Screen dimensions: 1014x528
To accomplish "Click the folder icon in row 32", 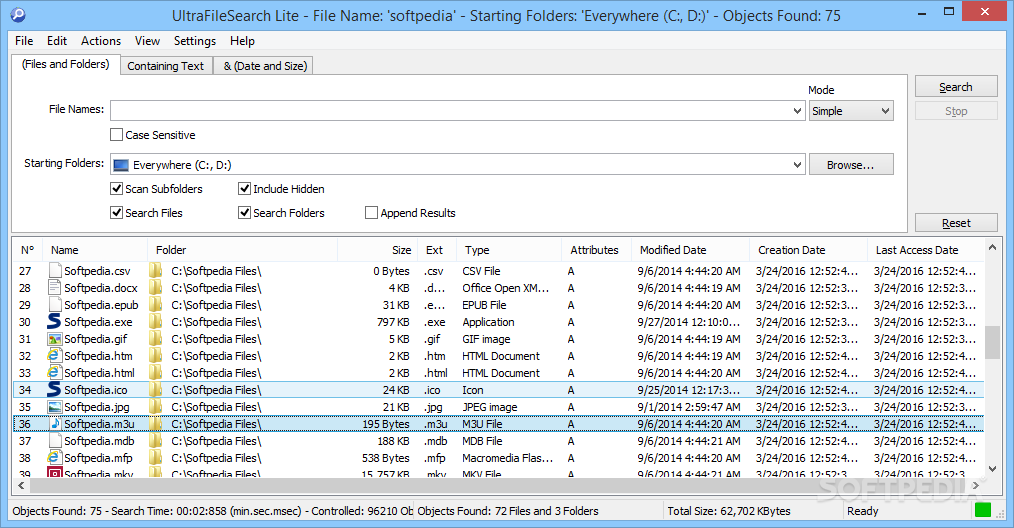I will [x=156, y=355].
